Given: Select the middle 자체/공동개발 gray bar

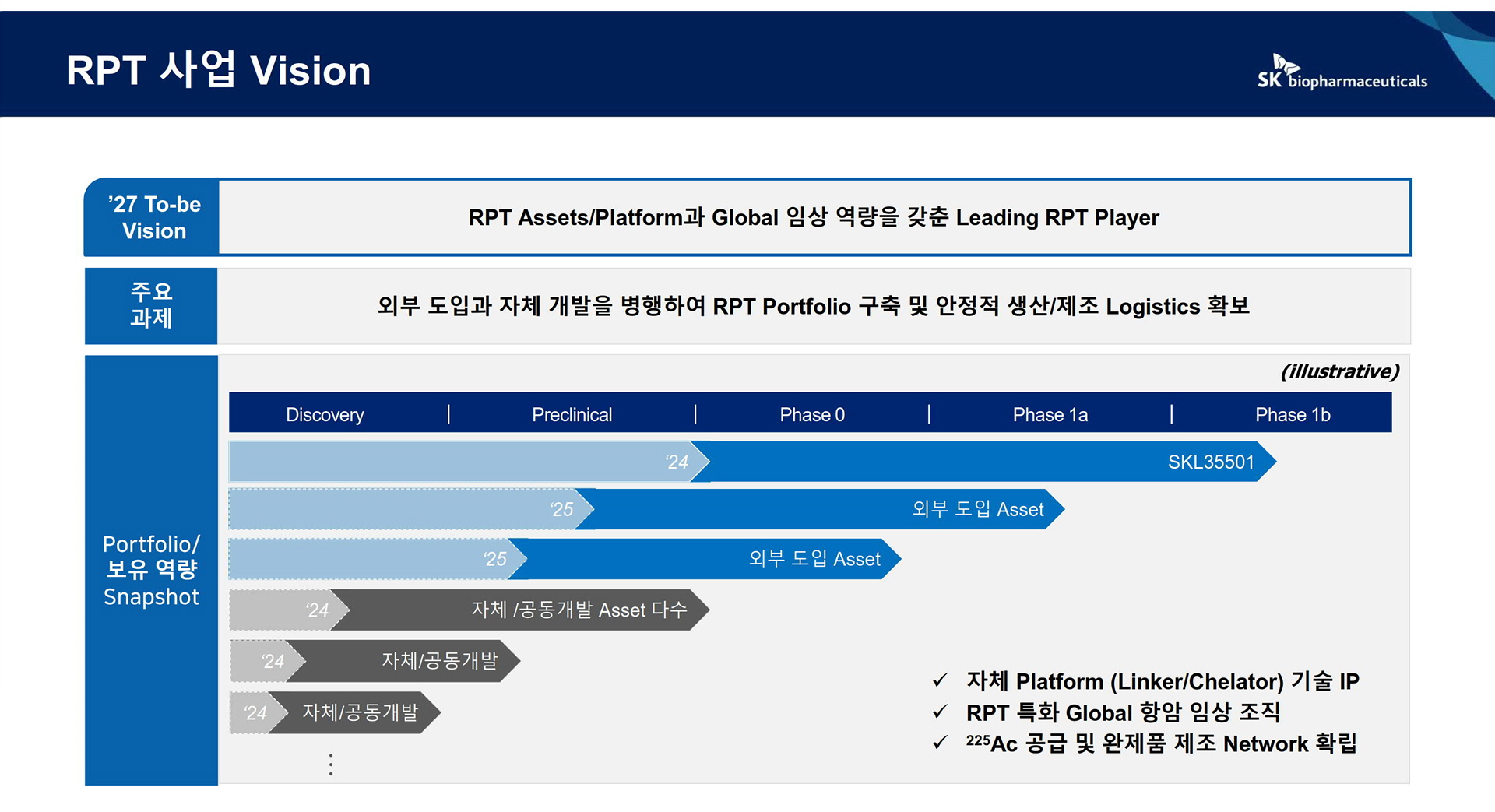Looking at the screenshot, I should 403,661.
